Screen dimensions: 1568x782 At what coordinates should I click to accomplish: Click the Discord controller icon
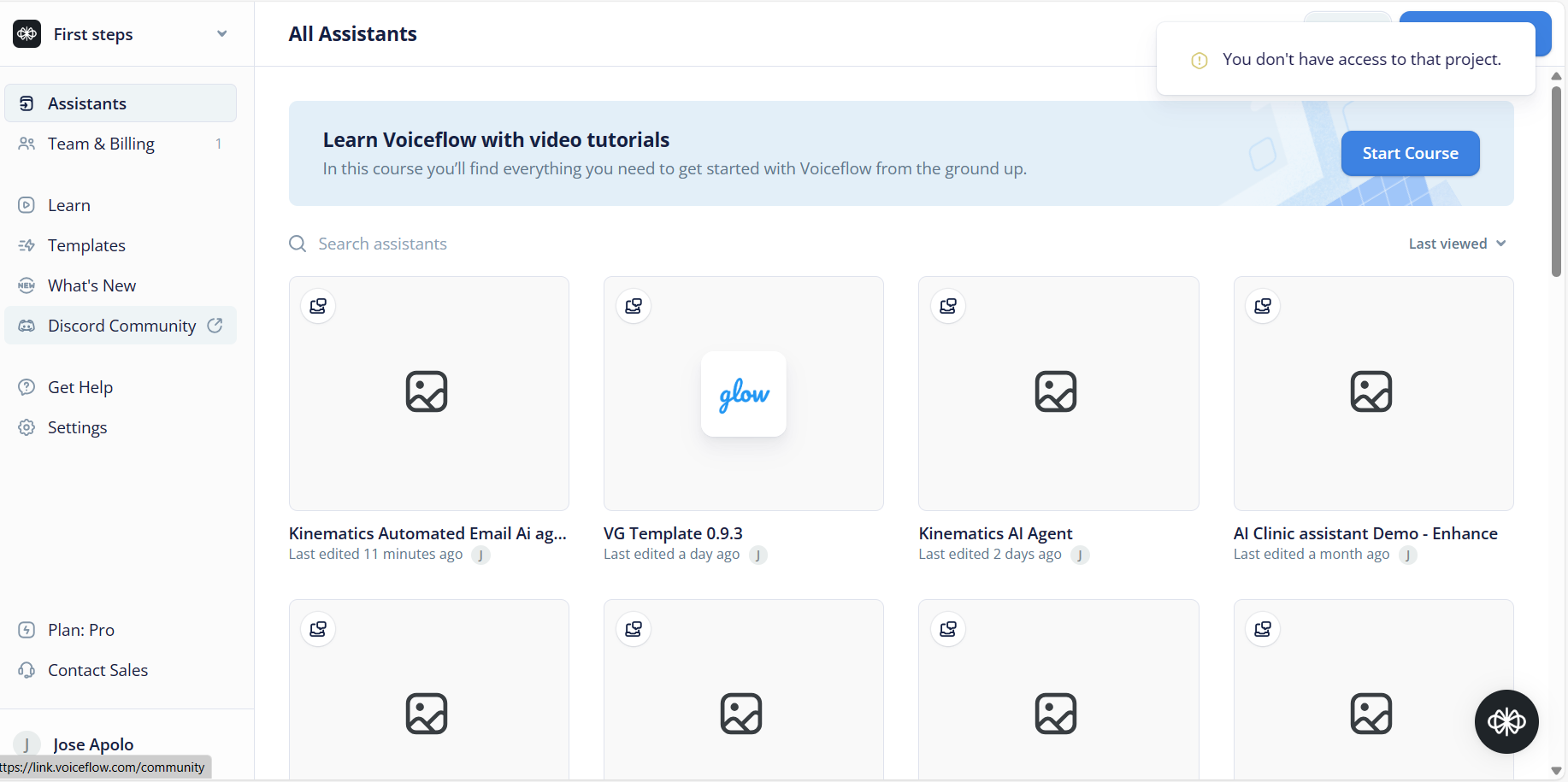(27, 326)
